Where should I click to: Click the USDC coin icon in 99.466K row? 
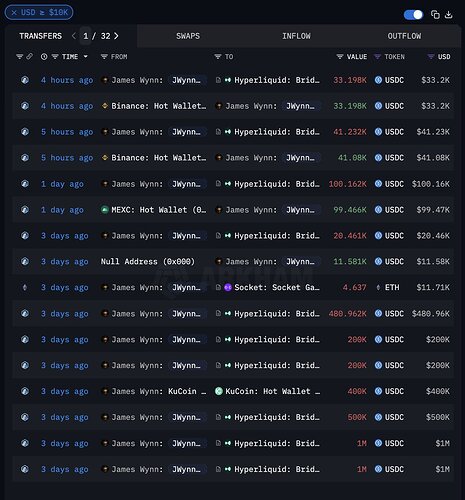tap(378, 210)
